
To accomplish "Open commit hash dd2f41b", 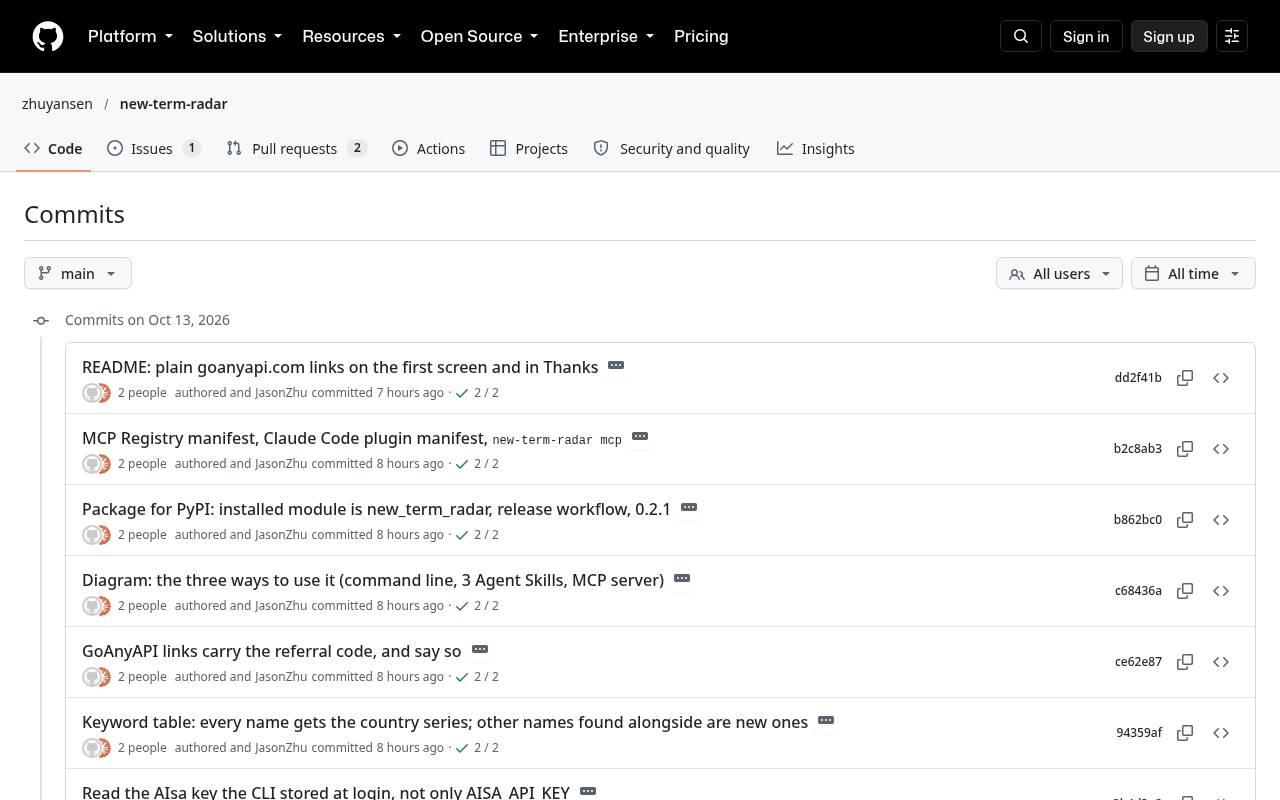I will coord(1138,378).
